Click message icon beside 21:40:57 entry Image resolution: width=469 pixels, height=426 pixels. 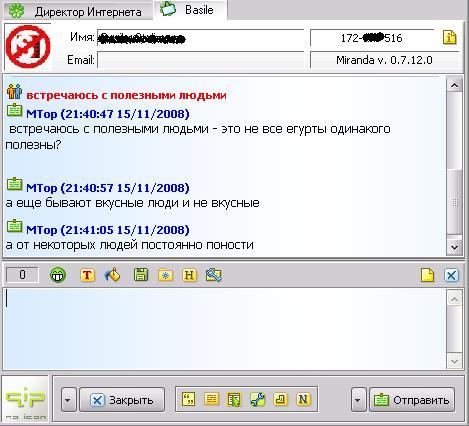point(14,184)
